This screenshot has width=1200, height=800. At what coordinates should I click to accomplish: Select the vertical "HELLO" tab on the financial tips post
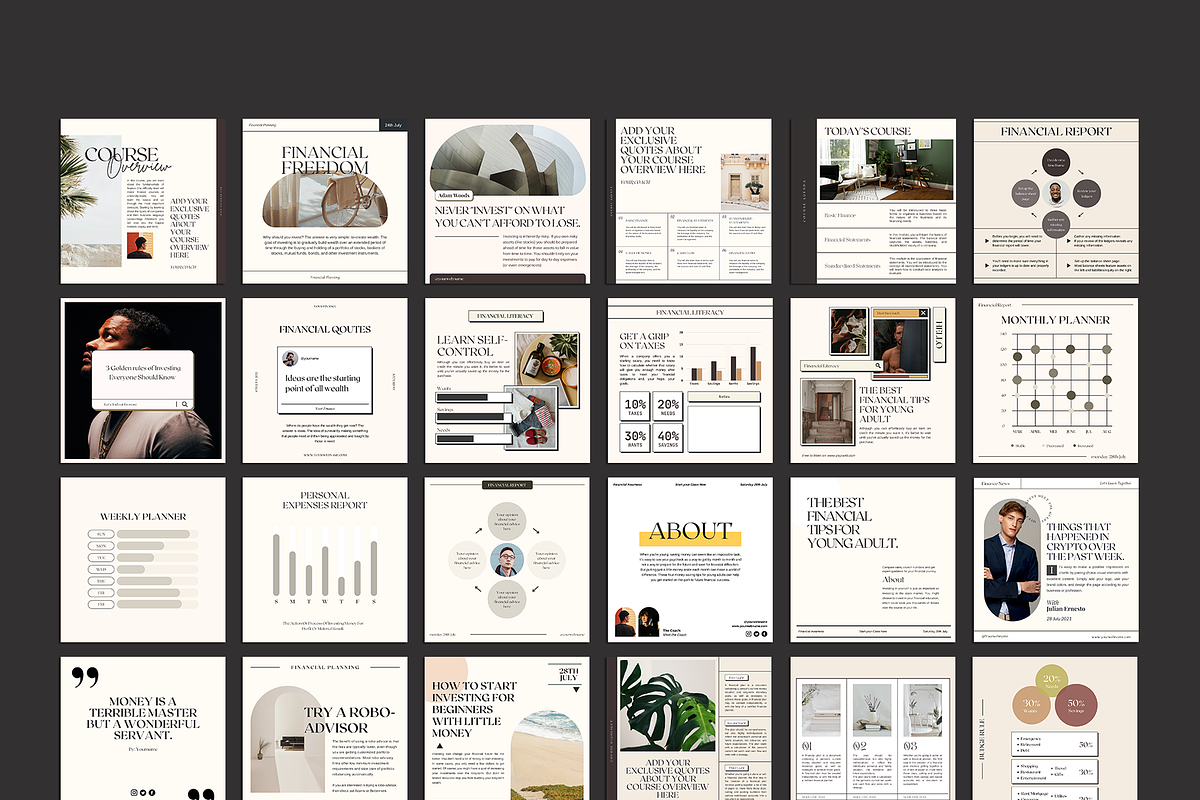pyautogui.click(x=938, y=334)
